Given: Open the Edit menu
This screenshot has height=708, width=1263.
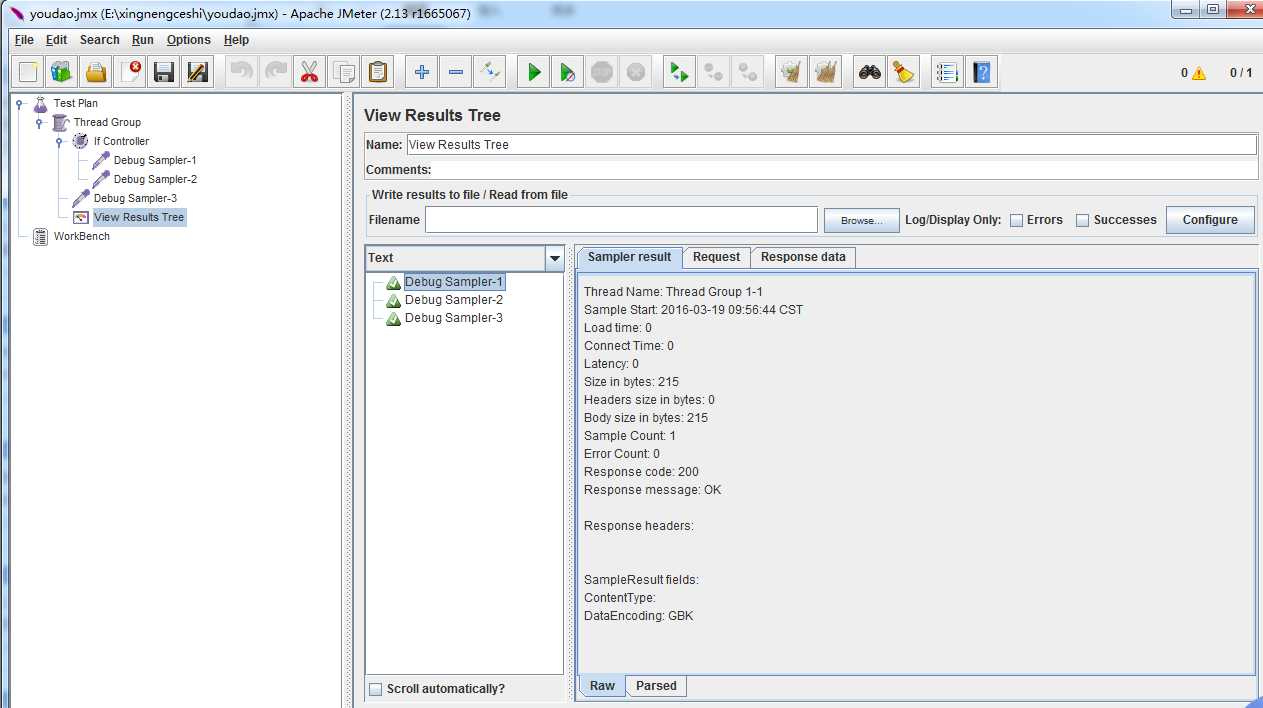Looking at the screenshot, I should [x=56, y=40].
